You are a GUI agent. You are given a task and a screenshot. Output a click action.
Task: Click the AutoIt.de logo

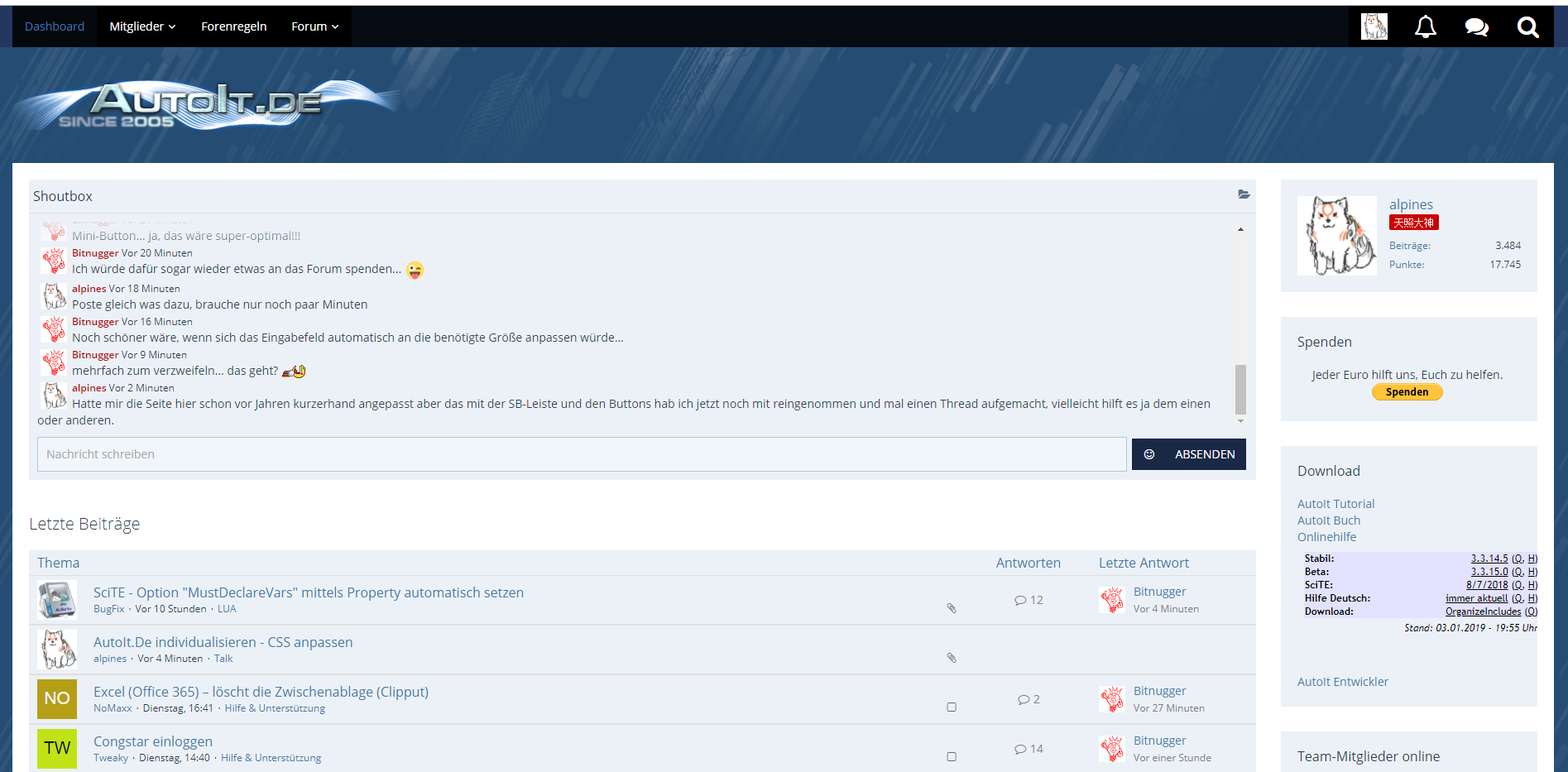(x=207, y=105)
